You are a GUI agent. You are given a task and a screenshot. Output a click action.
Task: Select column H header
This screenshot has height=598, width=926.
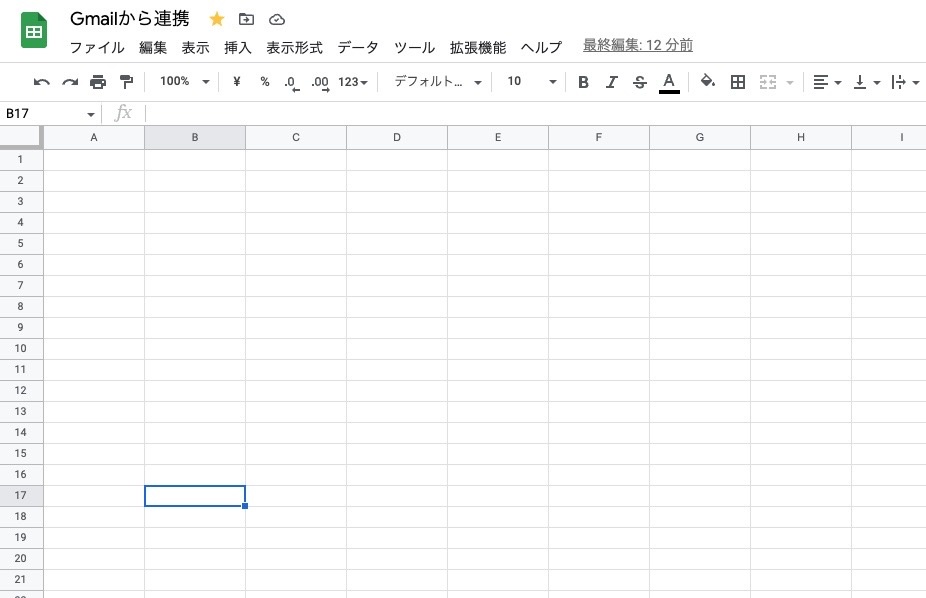coord(801,137)
